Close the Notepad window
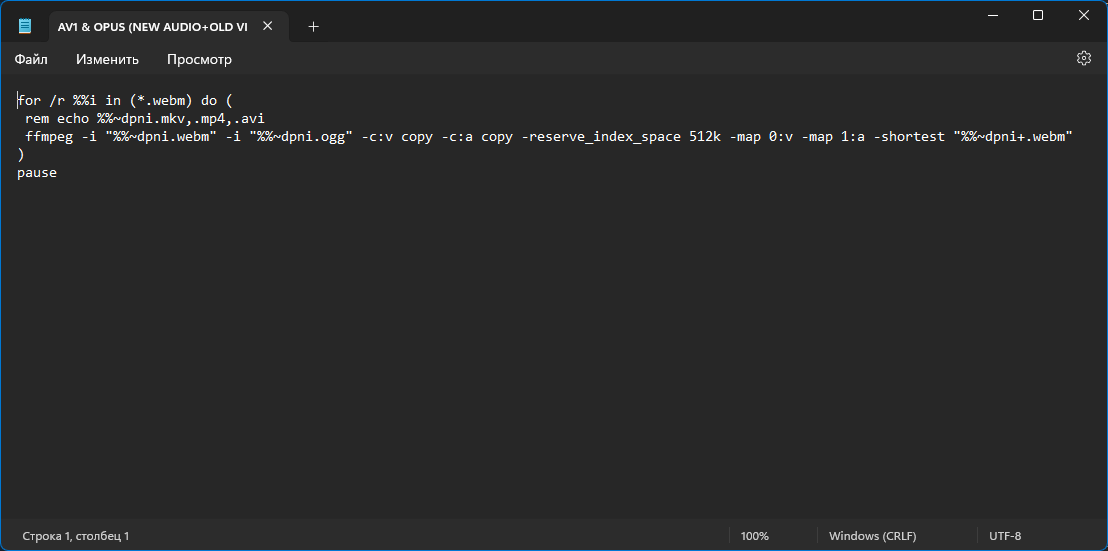The width and height of the screenshot is (1108, 551). coord(1083,15)
